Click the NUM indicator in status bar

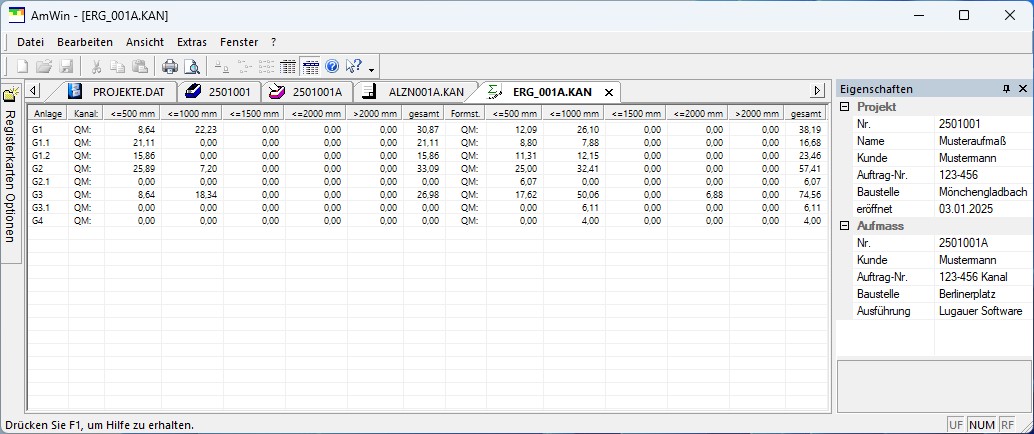click(982, 425)
